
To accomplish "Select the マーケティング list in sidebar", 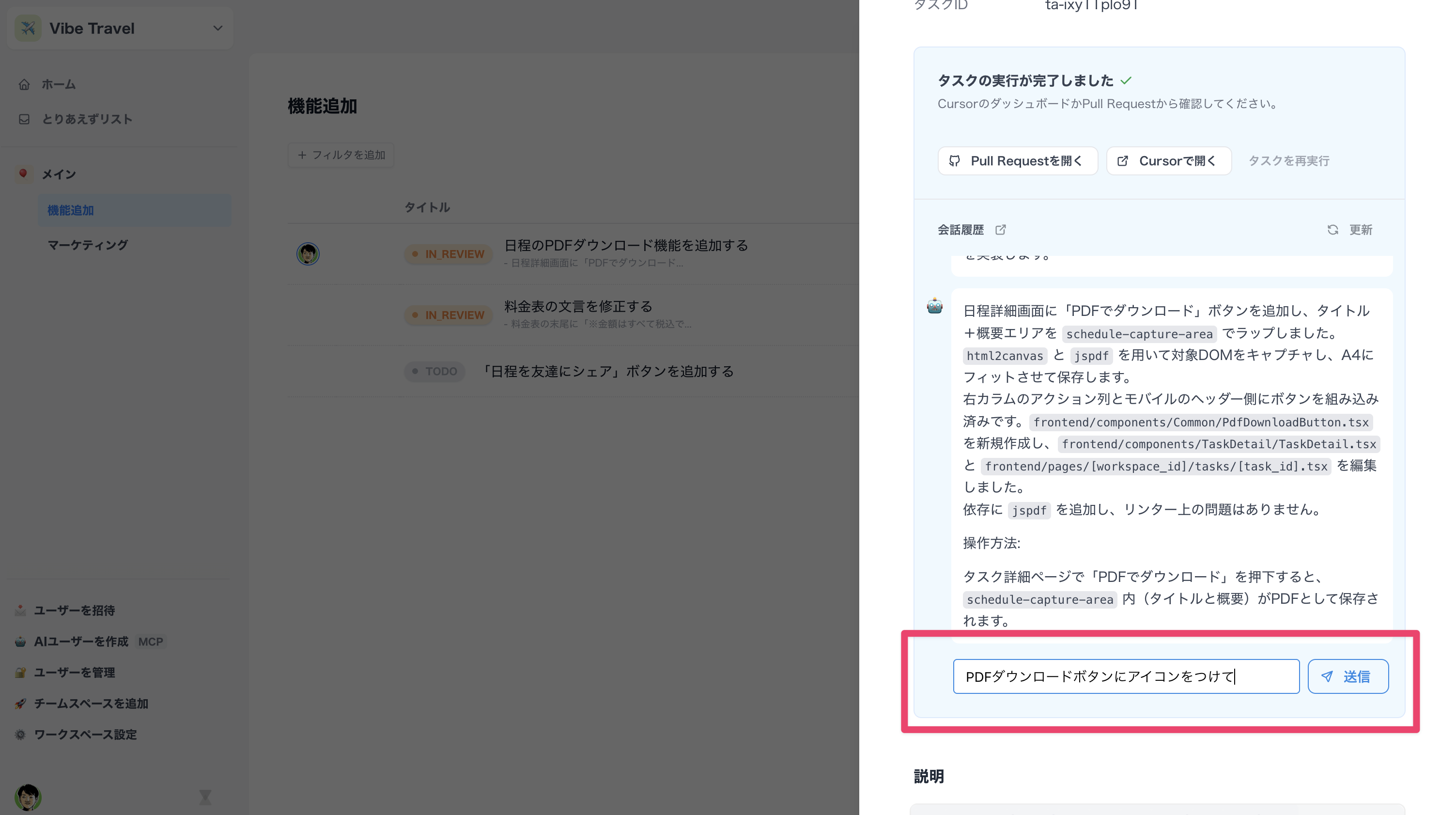I will pyautogui.click(x=88, y=245).
